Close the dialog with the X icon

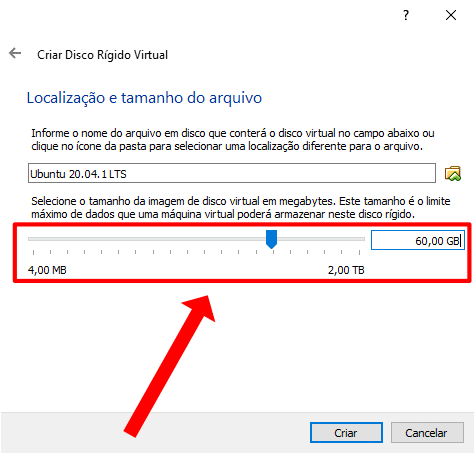451,15
